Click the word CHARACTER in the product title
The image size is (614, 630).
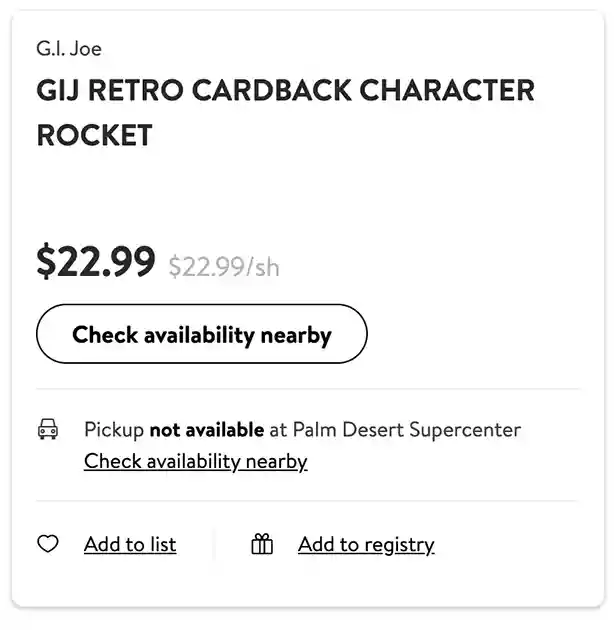click(447, 90)
